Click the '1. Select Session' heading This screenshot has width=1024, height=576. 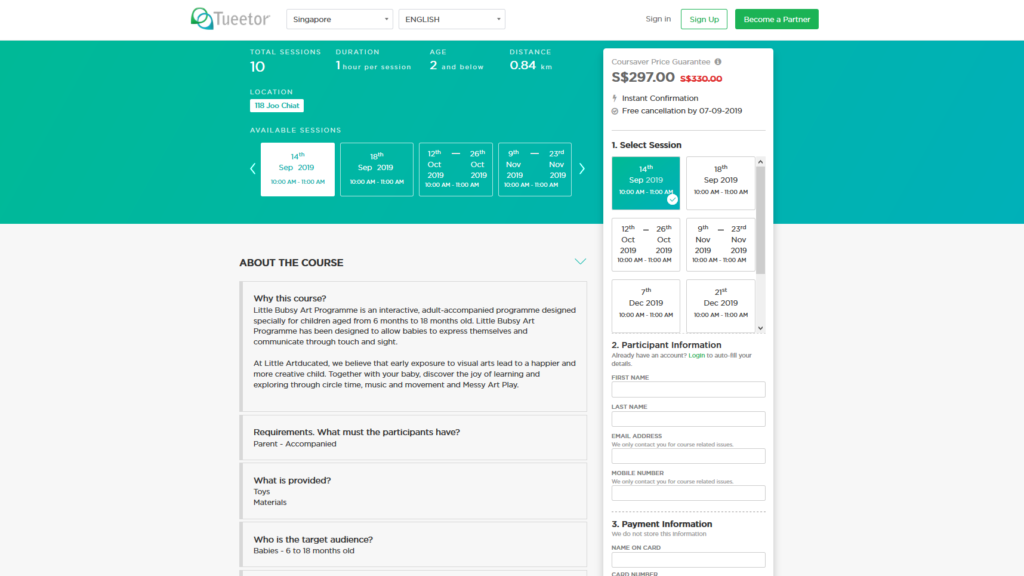[647, 145]
